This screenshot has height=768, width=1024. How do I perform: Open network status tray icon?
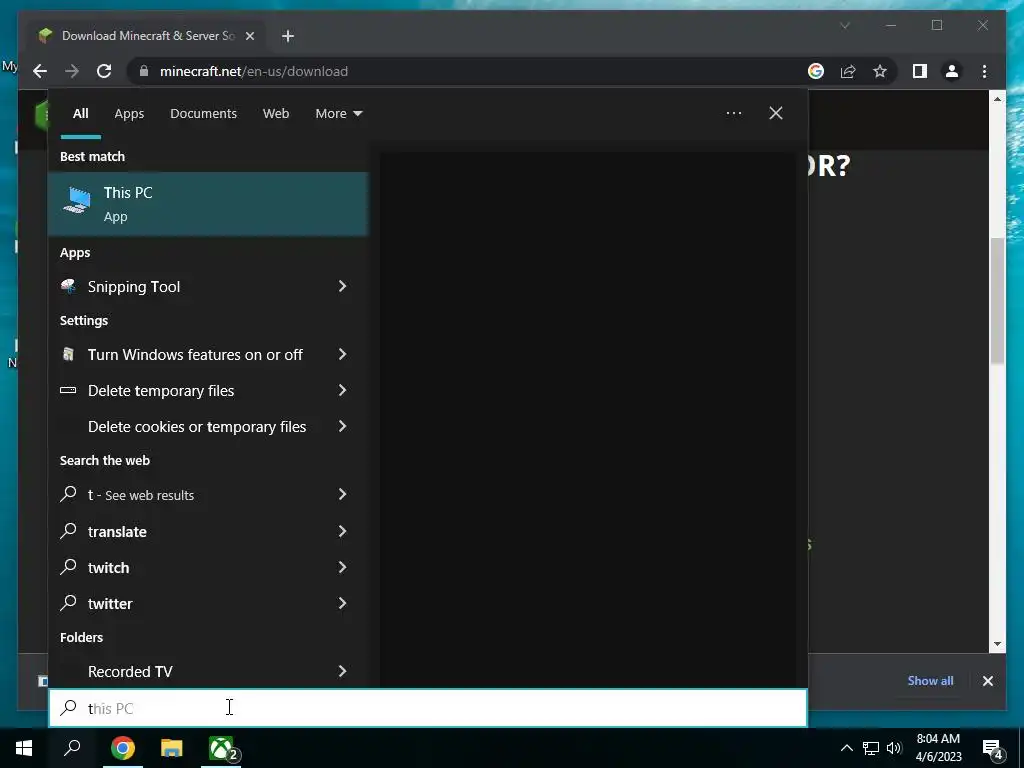tap(871, 748)
